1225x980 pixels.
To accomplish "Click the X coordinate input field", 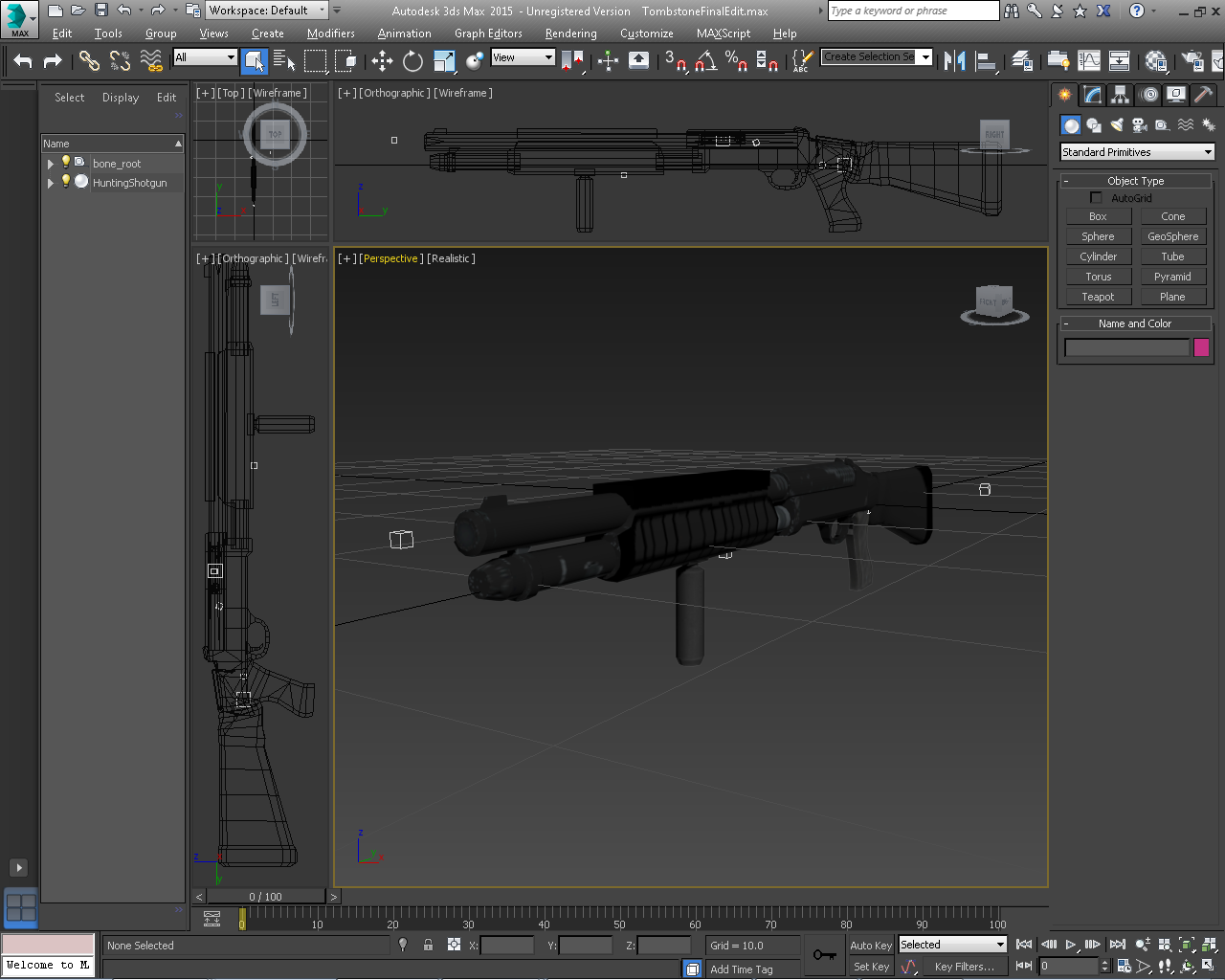I will coord(507,945).
